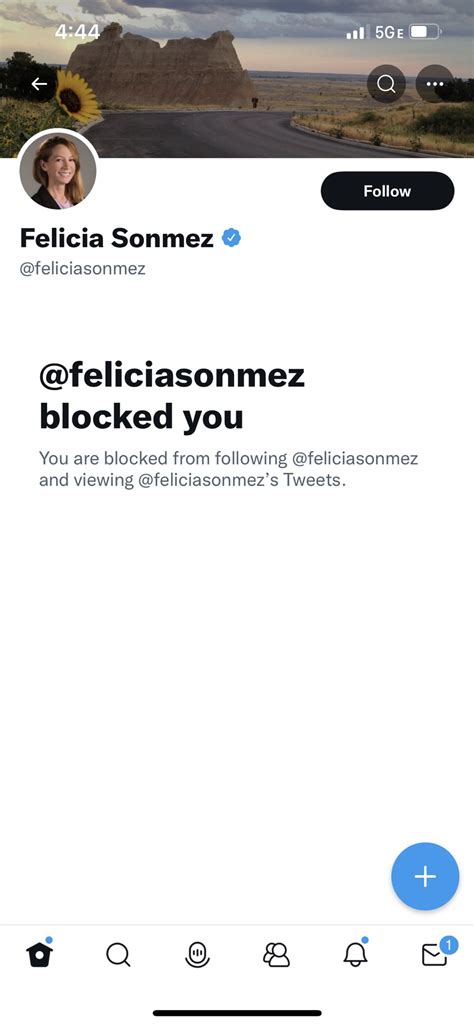Open the three-dot more options menu
Viewport: 474px width, 1026px height.
(435, 84)
